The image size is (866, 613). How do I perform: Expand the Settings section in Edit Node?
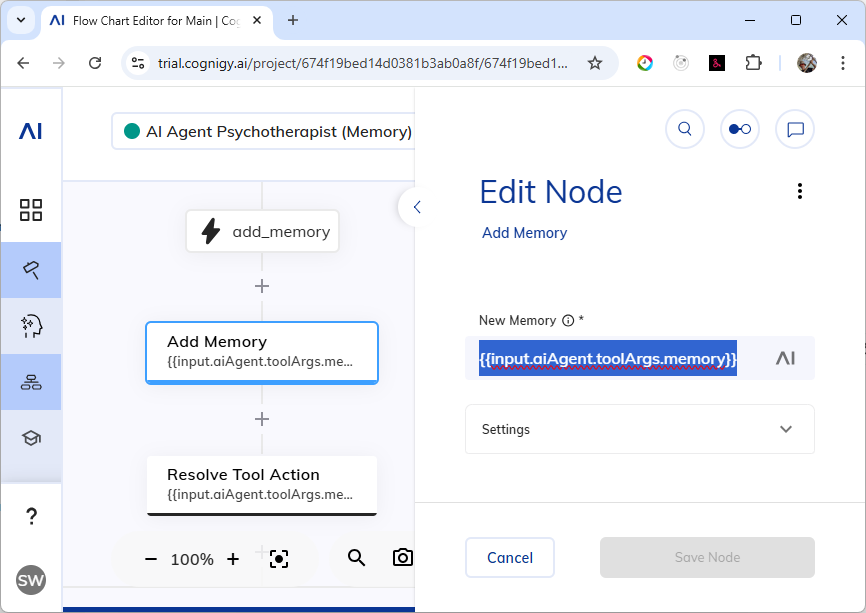(639, 429)
